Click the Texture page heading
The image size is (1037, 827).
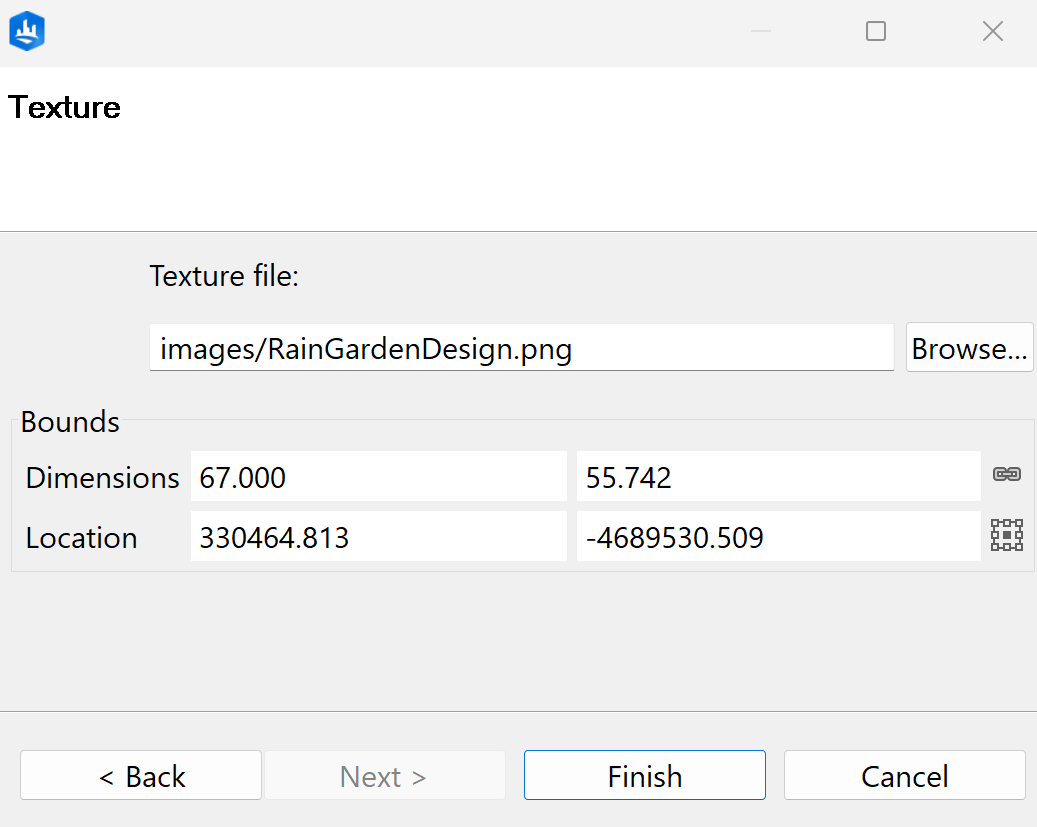pyautogui.click(x=65, y=107)
